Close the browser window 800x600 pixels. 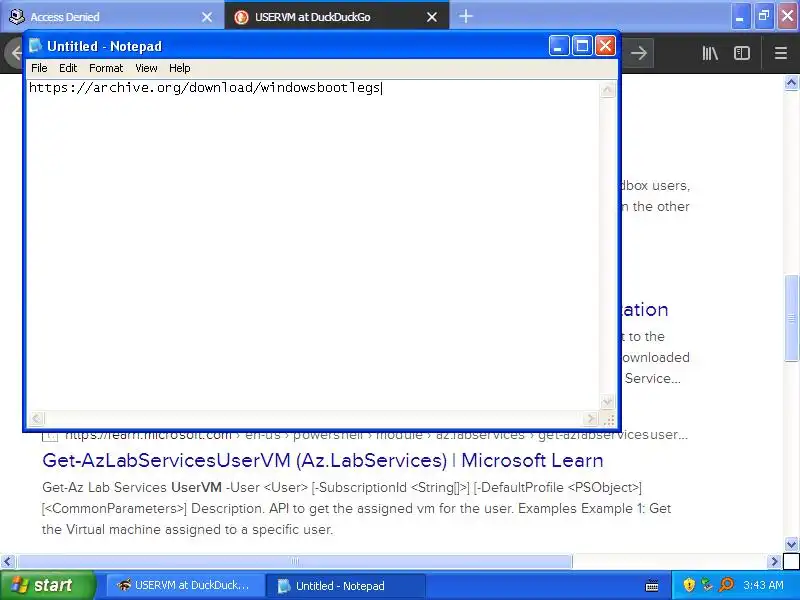pyautogui.click(x=788, y=16)
